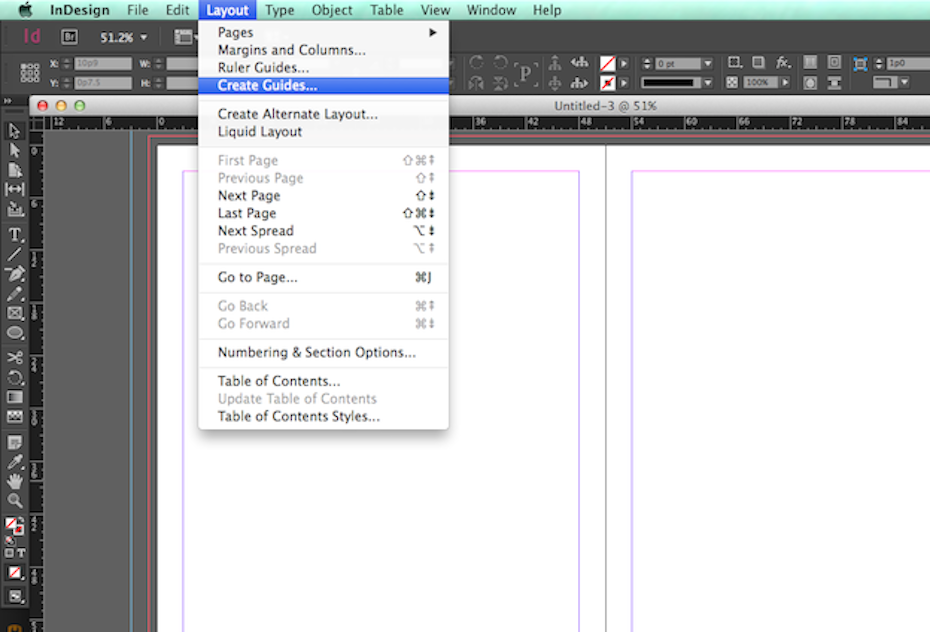
Task: Click Create Guides... in Layout menu
Action: tap(267, 86)
